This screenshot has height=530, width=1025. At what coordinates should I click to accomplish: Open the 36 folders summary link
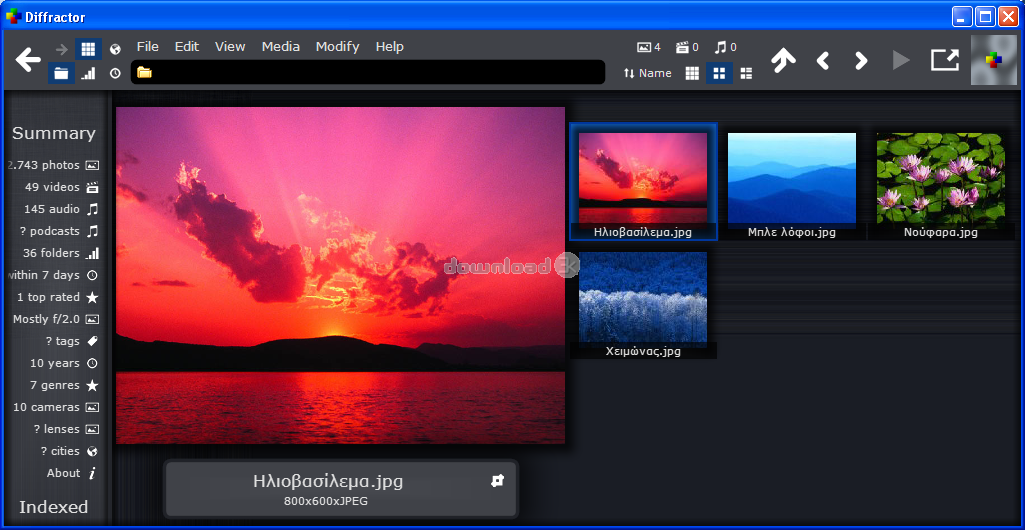[61, 254]
